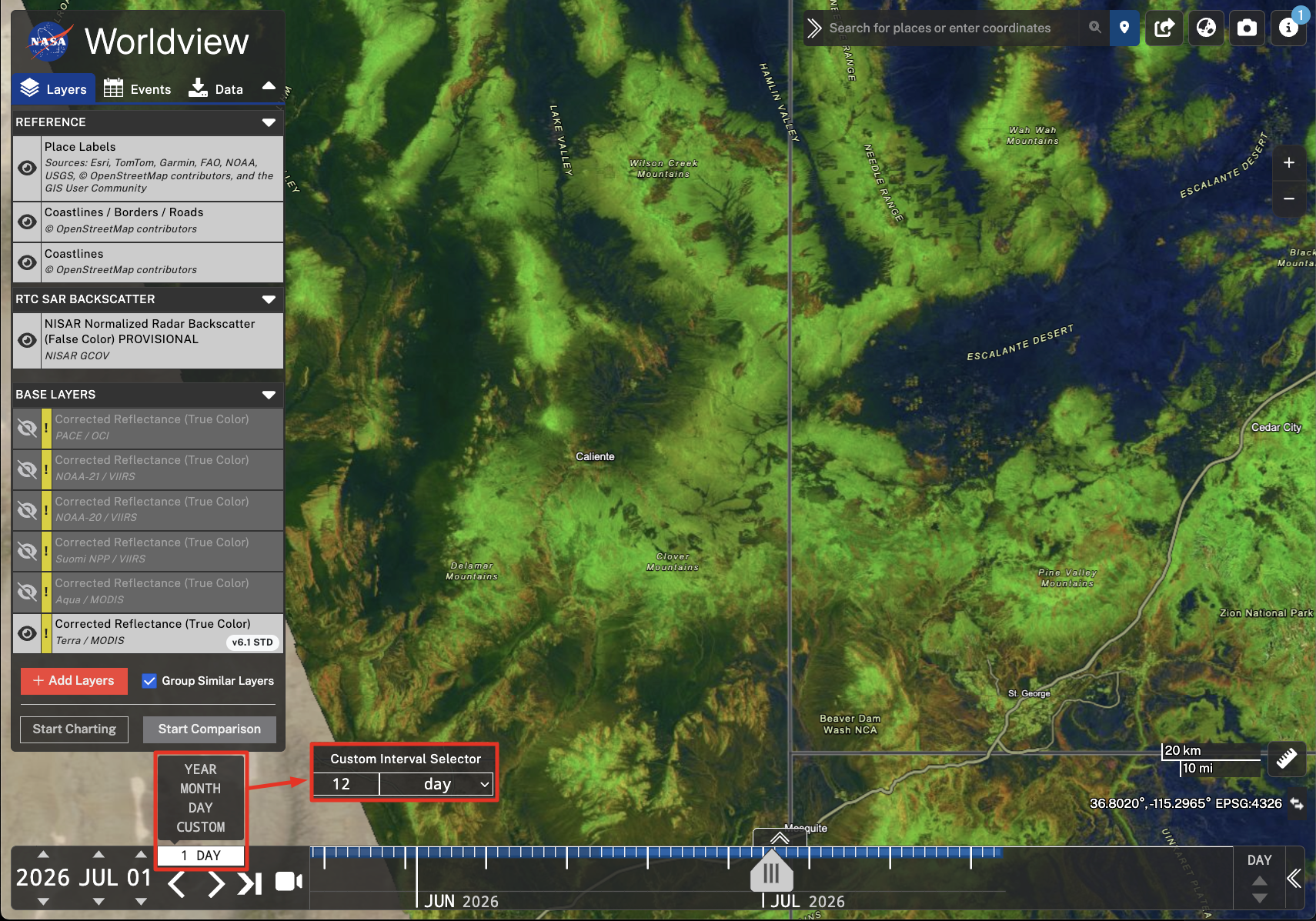The image size is (1316, 921).
Task: Select DAY interval option
Action: coord(201,808)
